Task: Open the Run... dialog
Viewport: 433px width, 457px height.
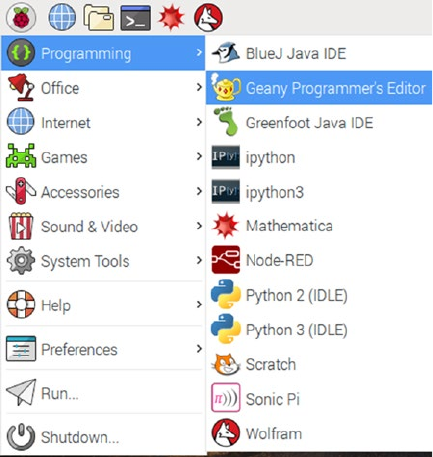Action: pos(103,393)
